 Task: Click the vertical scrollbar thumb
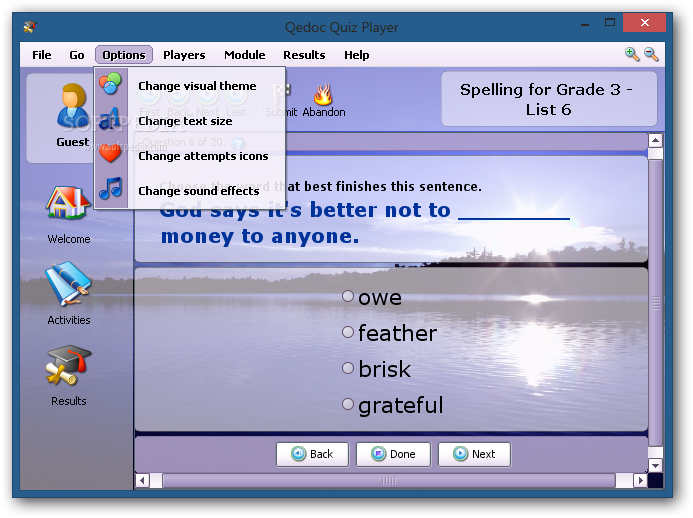pyautogui.click(x=655, y=303)
